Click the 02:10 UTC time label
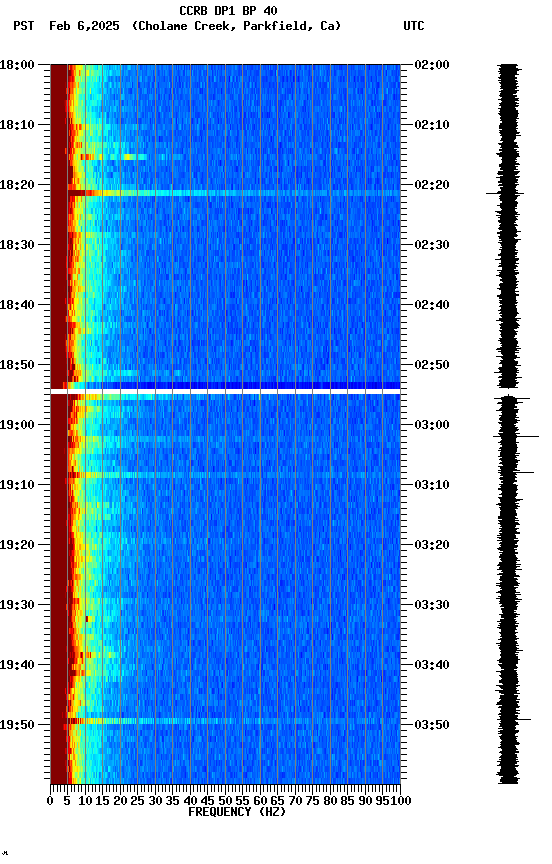The width and height of the screenshot is (552, 864). point(432,125)
